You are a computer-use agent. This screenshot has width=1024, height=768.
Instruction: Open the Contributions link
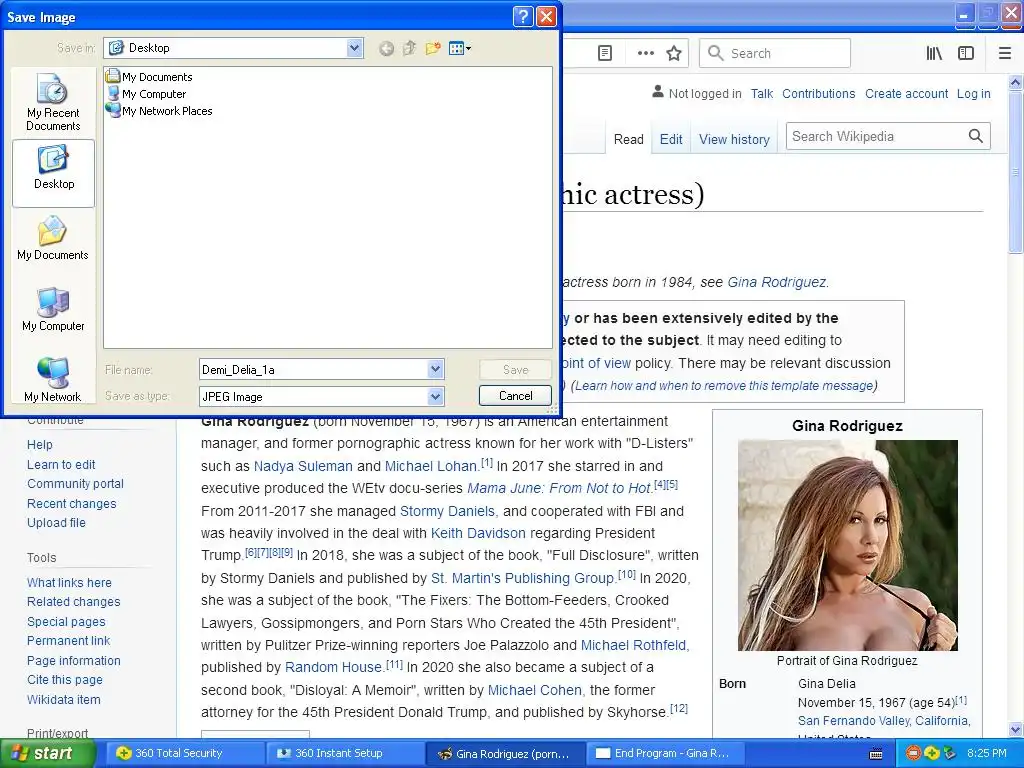(x=818, y=93)
